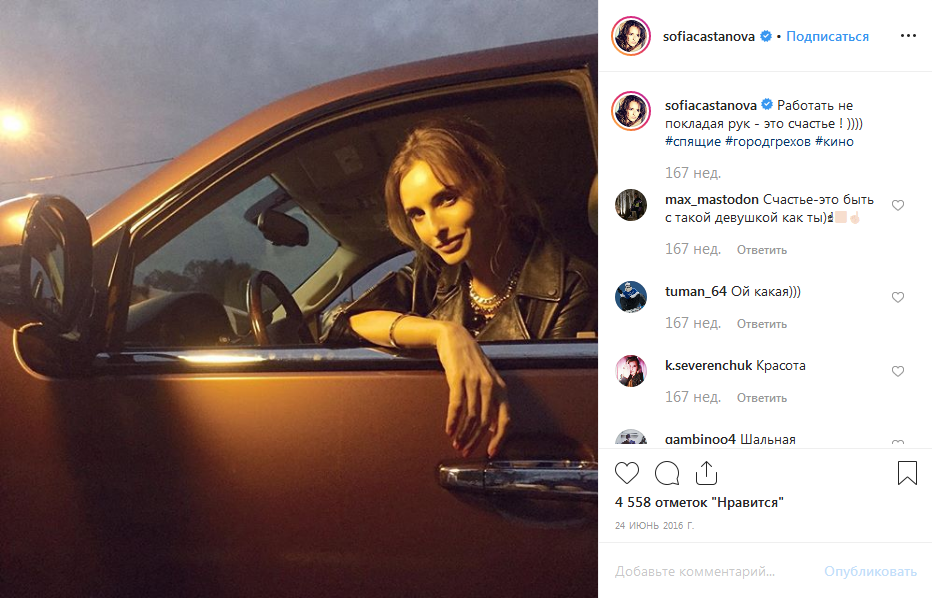Screen dimensions: 932x598
Task: Open comments with the speech bubble icon
Action: [667, 472]
